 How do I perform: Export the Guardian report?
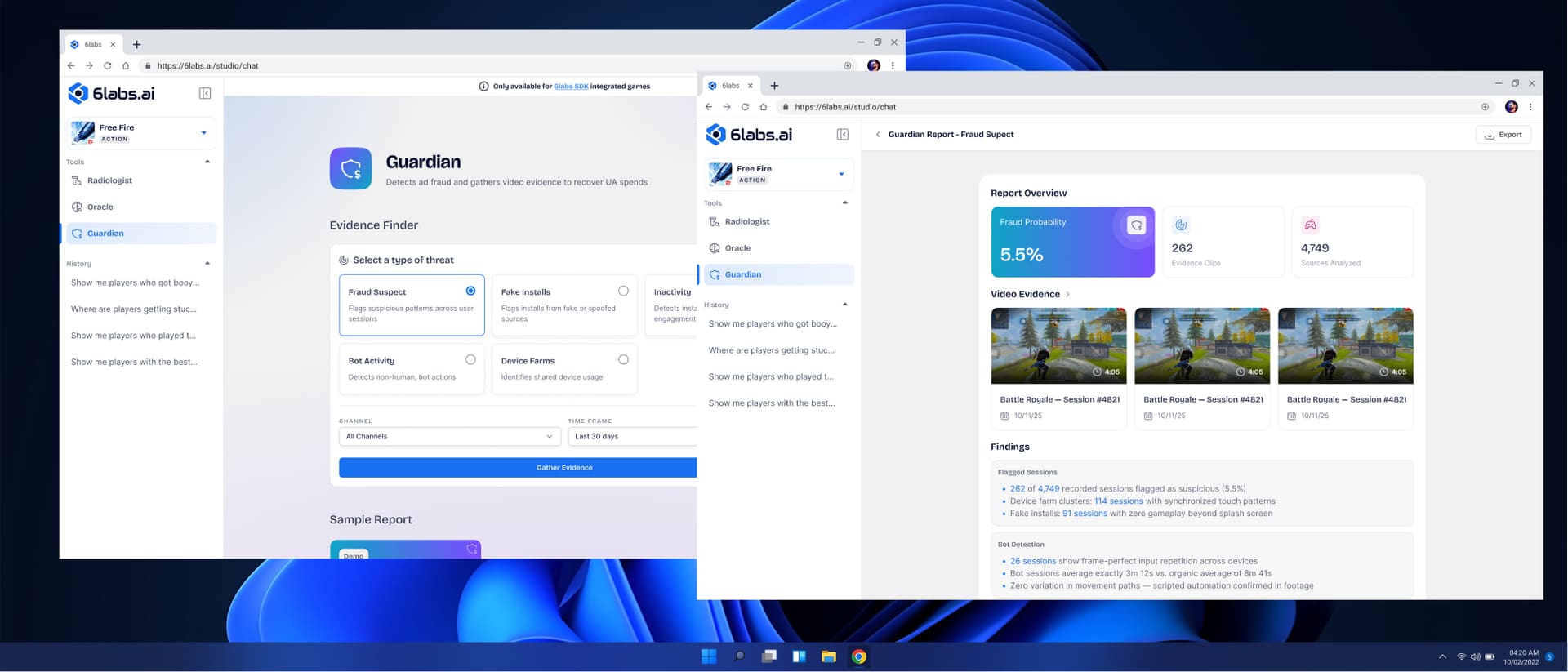click(1503, 135)
